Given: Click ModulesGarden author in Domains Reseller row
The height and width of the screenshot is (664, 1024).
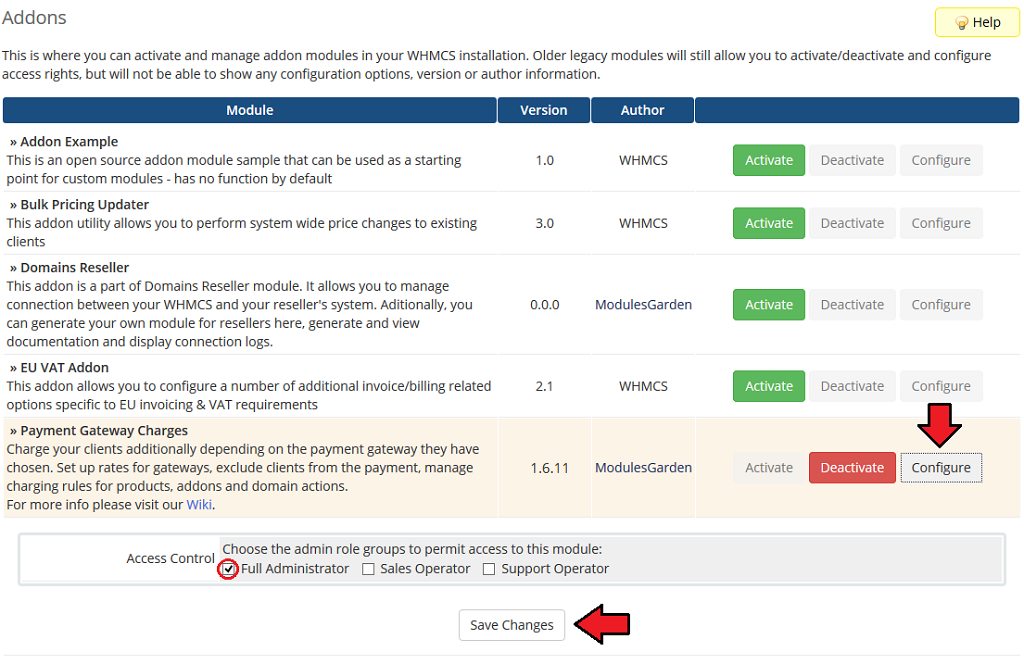Looking at the screenshot, I should coord(643,305).
